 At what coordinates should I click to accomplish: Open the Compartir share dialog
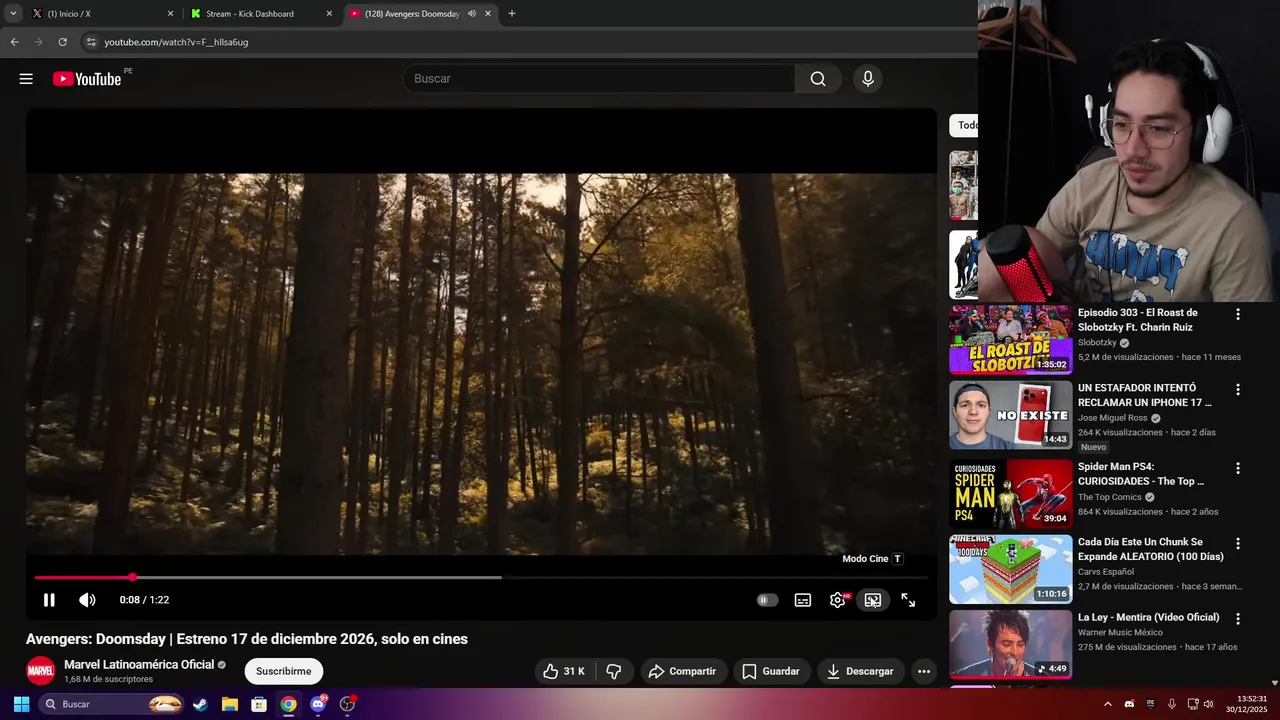(x=683, y=671)
